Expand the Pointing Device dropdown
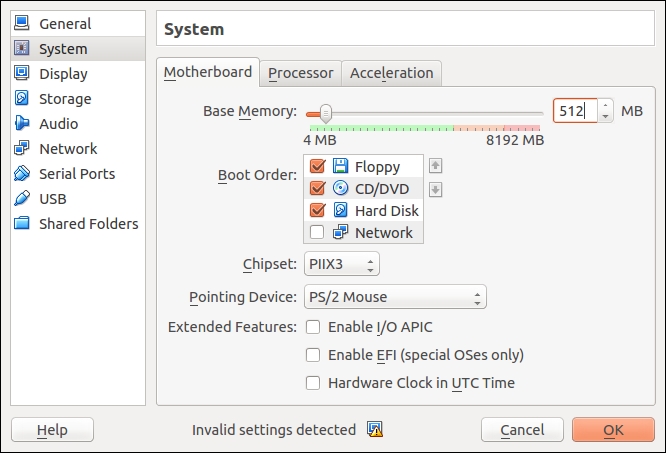666x453 pixels. point(394,297)
